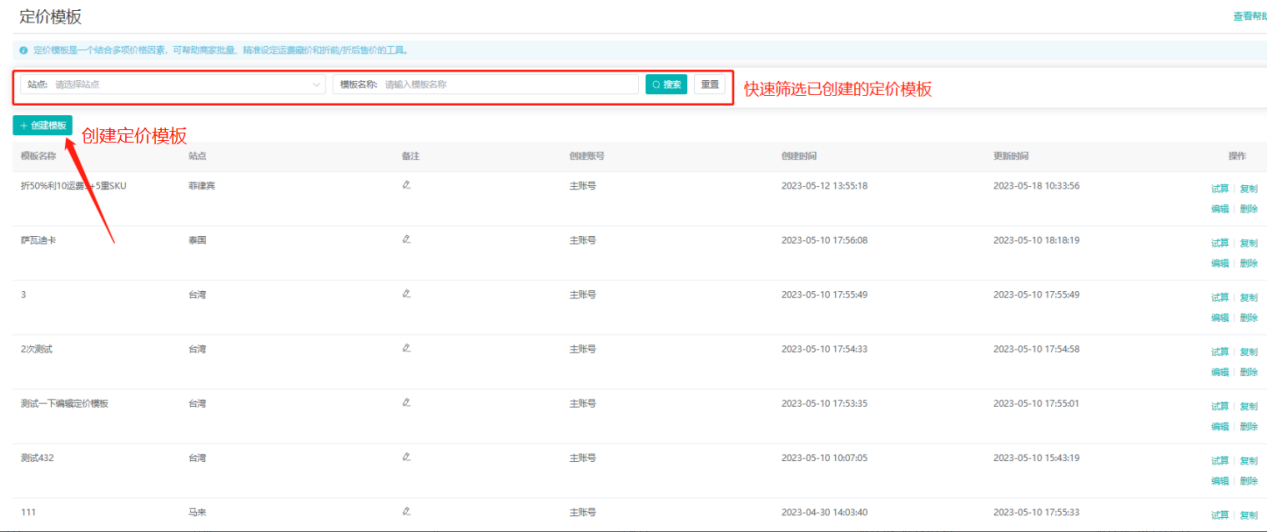Click the 创建模板 create template button
Image resolution: width=1267 pixels, height=532 pixels.
click(43, 125)
